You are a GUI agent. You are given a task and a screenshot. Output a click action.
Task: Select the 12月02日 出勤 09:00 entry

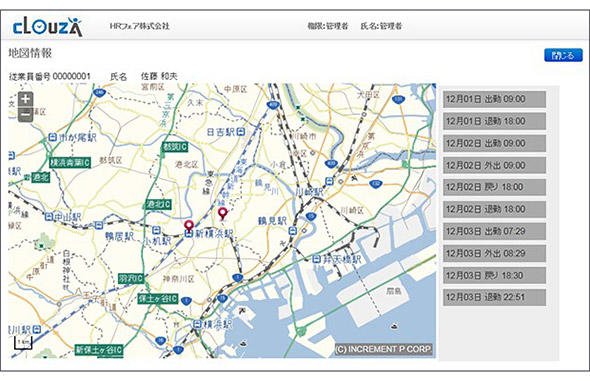[x=494, y=143]
